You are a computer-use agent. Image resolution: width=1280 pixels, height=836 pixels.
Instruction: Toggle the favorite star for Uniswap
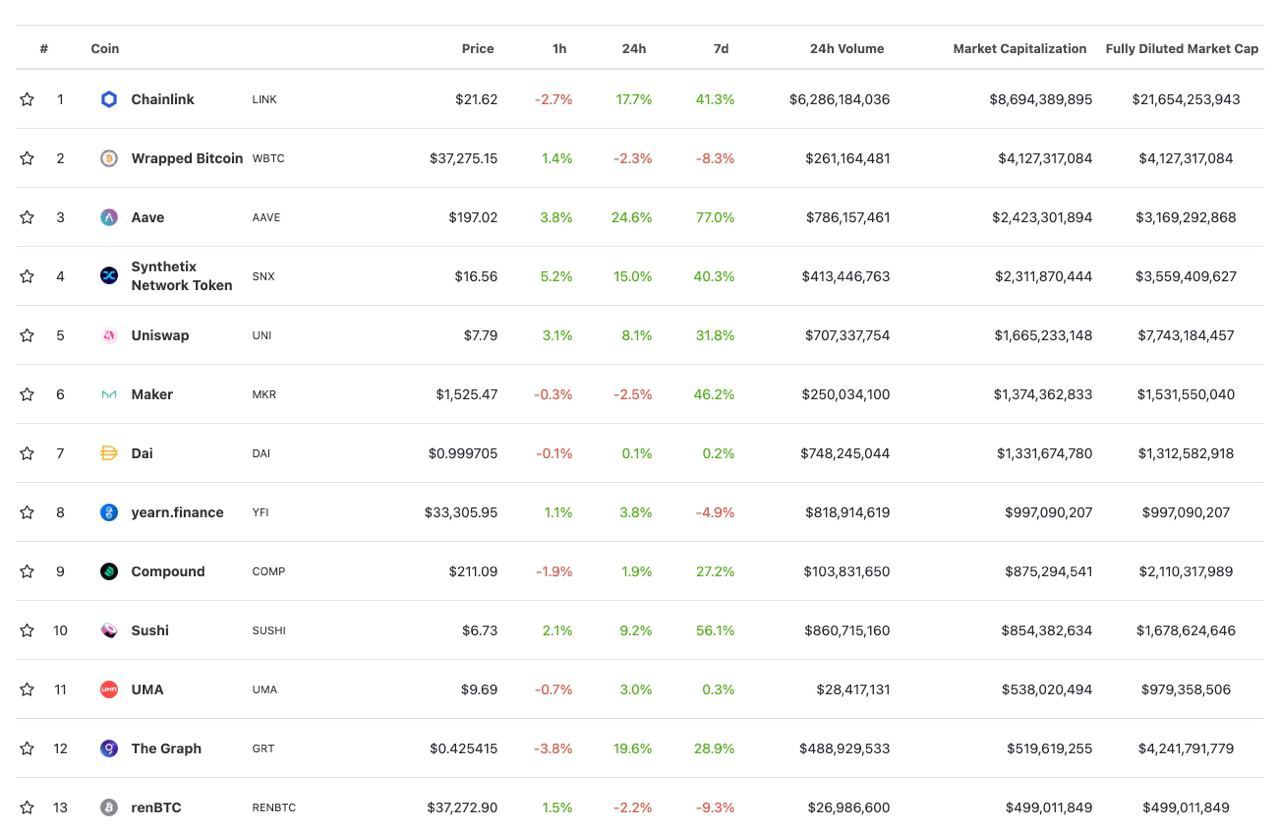click(x=27, y=335)
